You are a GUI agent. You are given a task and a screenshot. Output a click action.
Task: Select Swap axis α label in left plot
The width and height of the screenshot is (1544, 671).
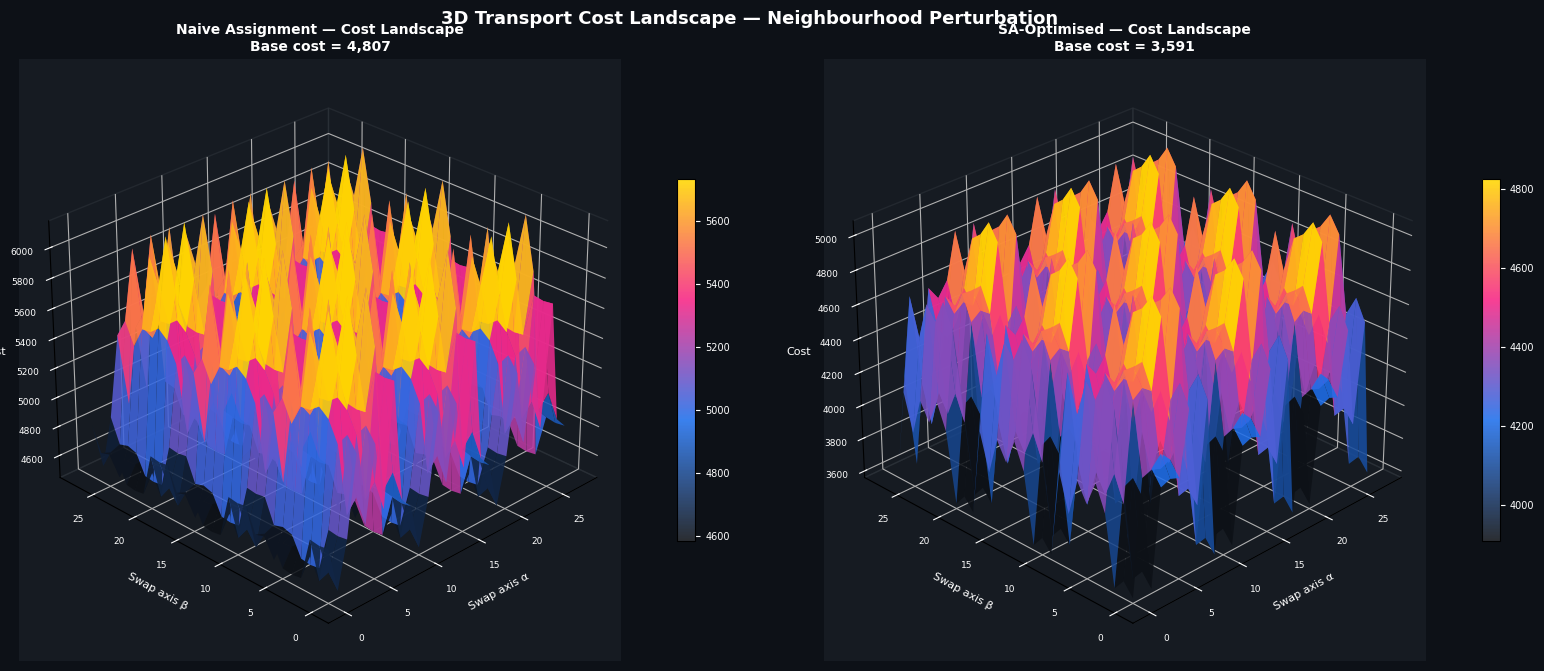pyautogui.click(x=498, y=591)
